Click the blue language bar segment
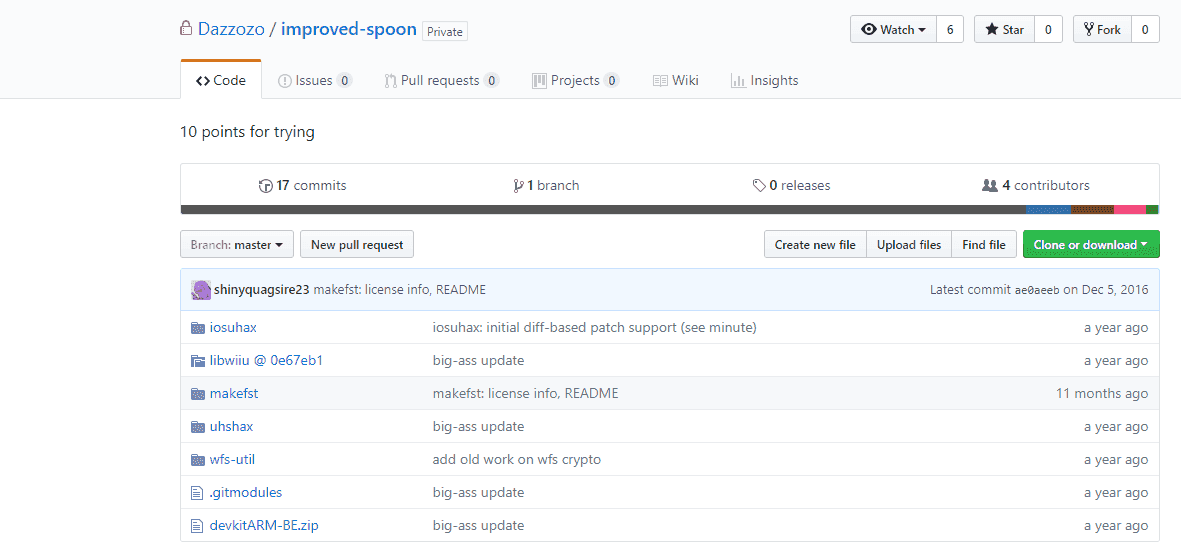Screen dimensions: 1181x551 (1048, 209)
